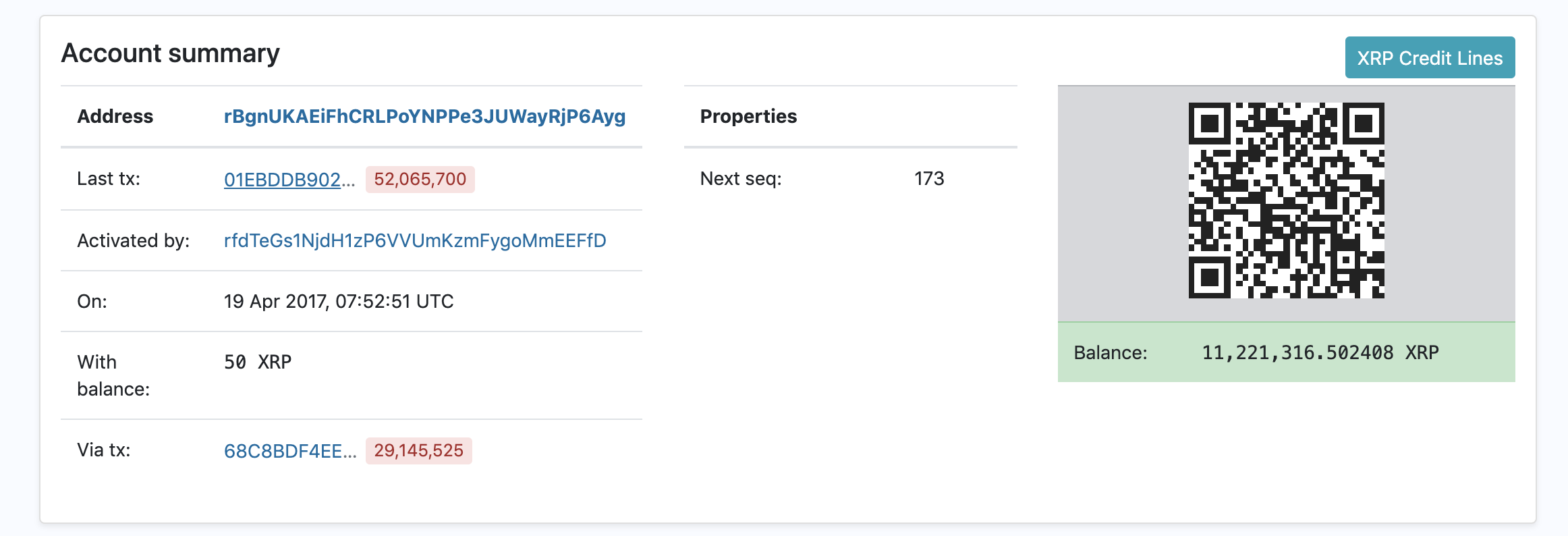The width and height of the screenshot is (1568, 536).
Task: Click the balance 11,221,316.502408 XRP value
Action: [1320, 352]
